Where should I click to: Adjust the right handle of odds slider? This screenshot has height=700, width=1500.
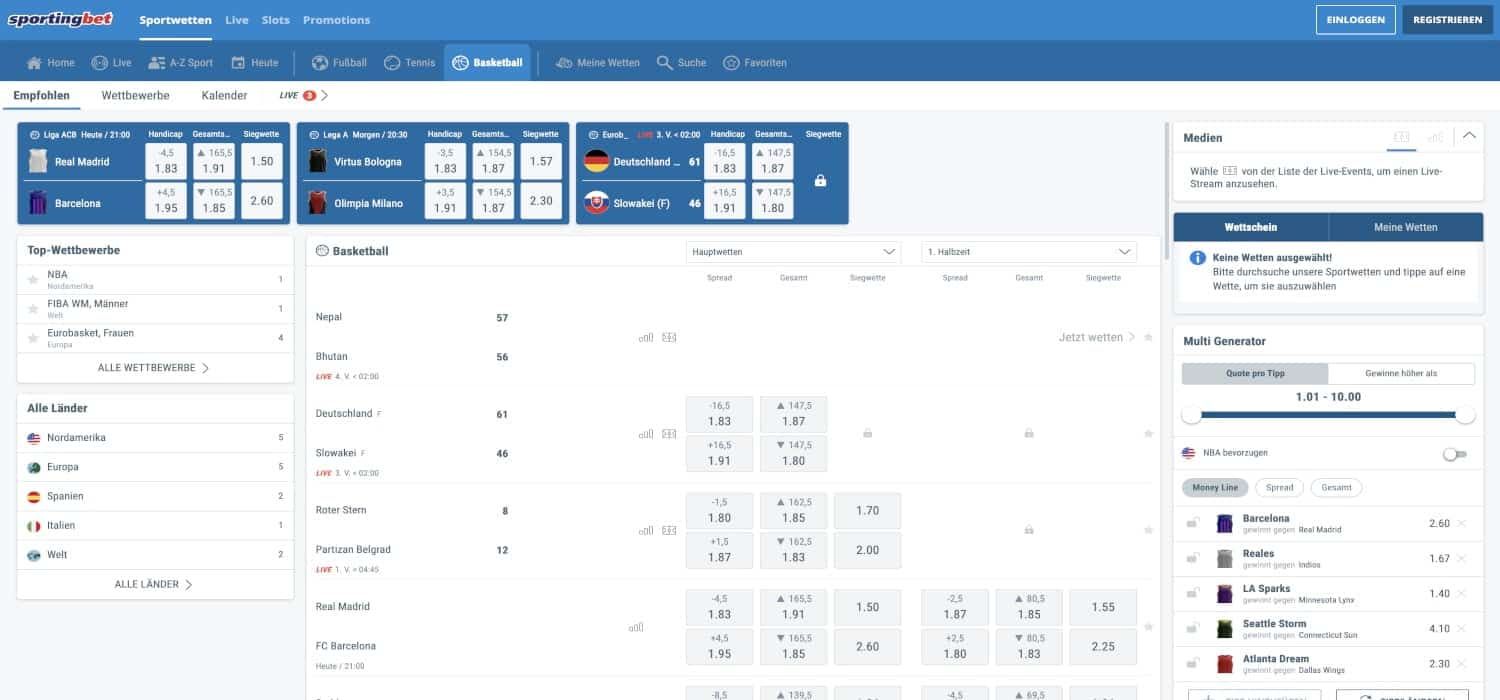(x=1465, y=415)
